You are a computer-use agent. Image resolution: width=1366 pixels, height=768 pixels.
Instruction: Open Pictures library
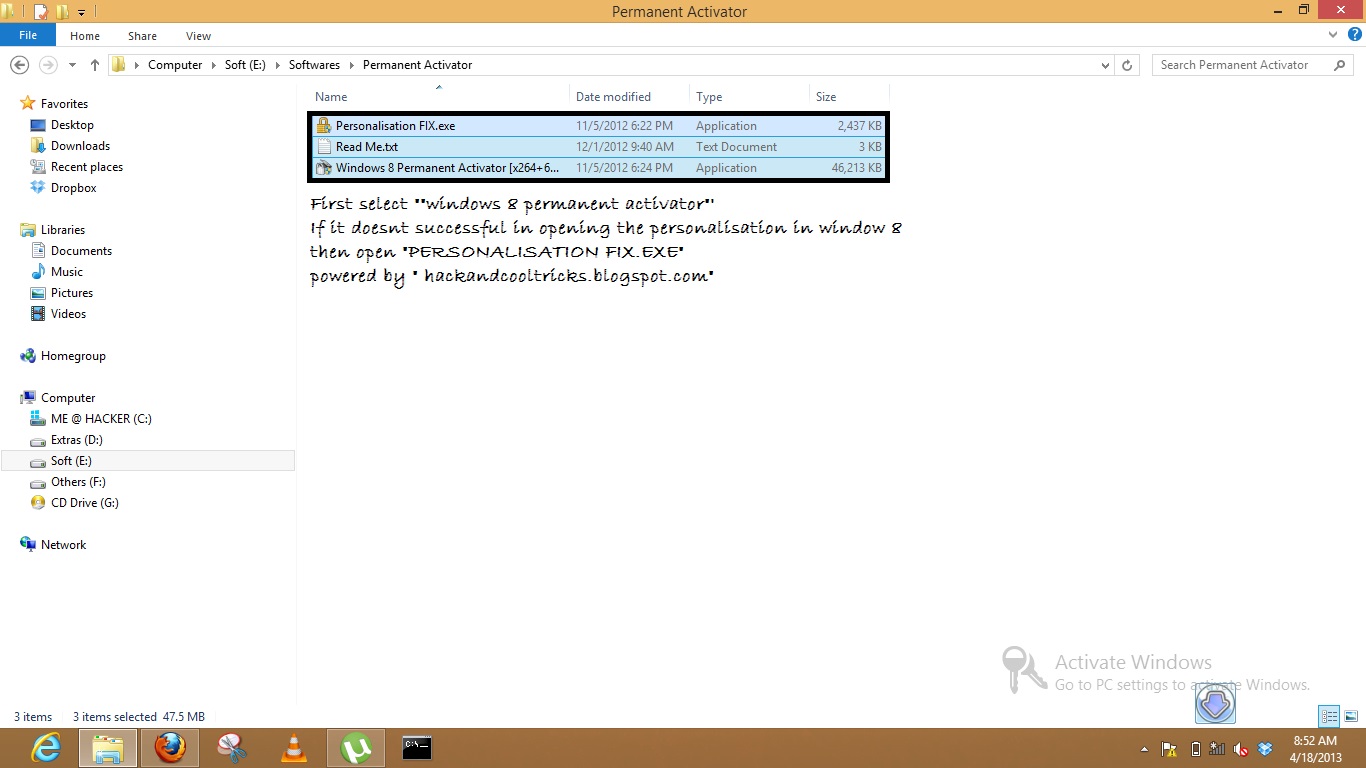[x=71, y=293]
